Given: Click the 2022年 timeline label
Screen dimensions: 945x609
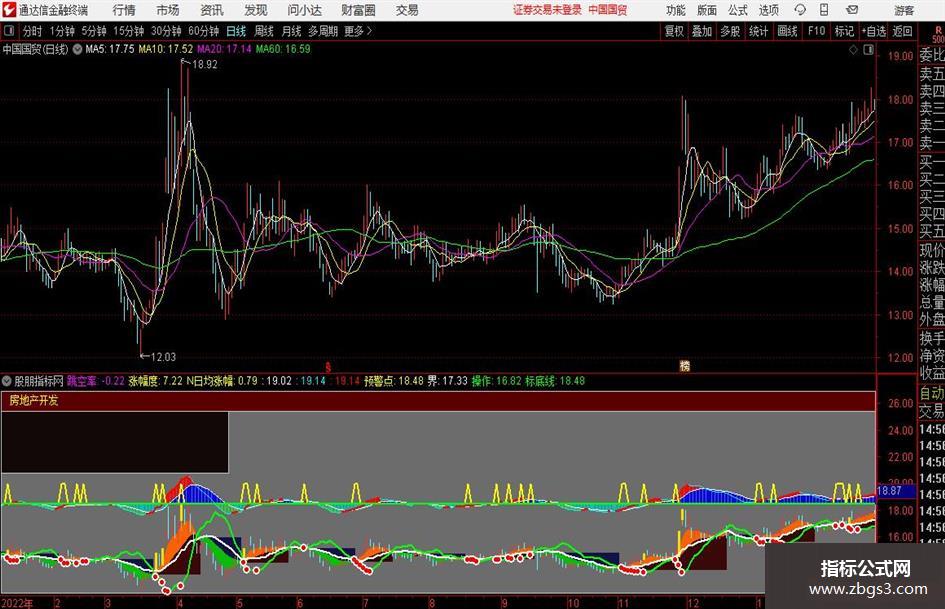Looking at the screenshot, I should point(17,603).
